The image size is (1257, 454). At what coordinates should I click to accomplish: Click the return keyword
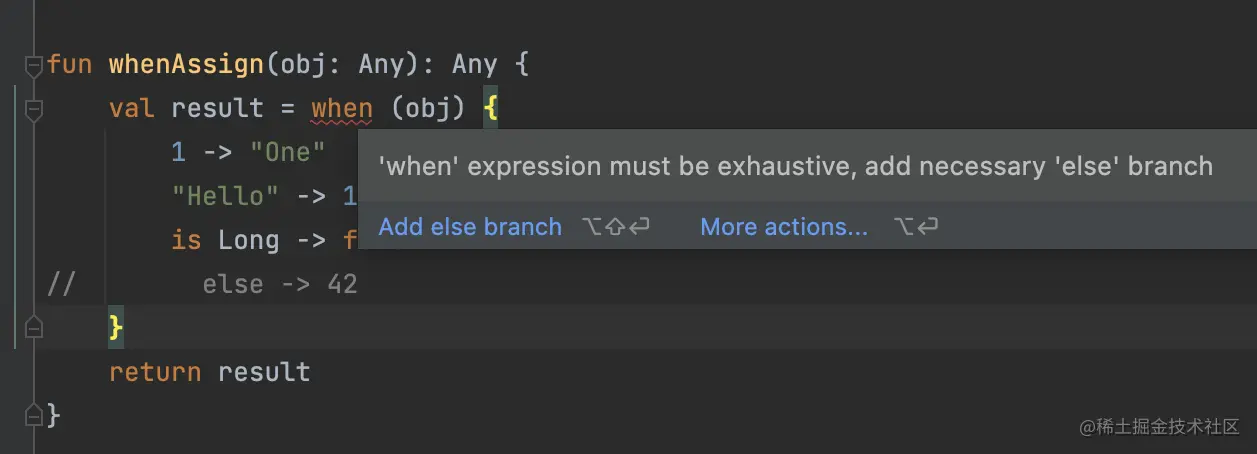155,372
